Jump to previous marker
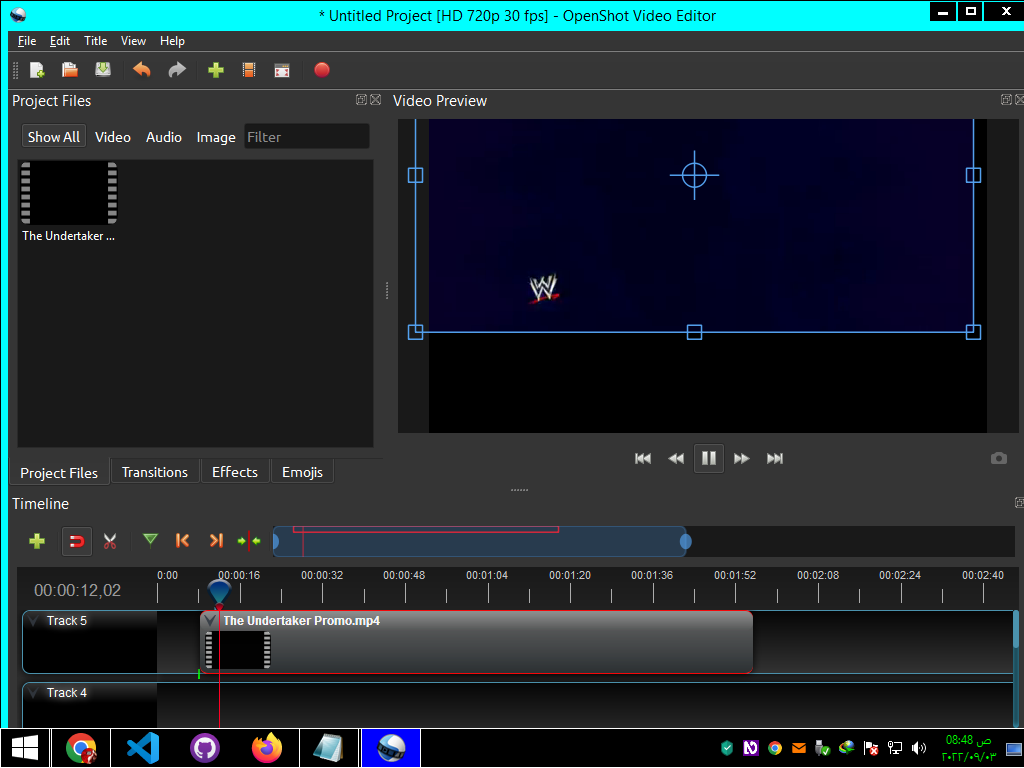The height and width of the screenshot is (768, 1024). point(183,541)
